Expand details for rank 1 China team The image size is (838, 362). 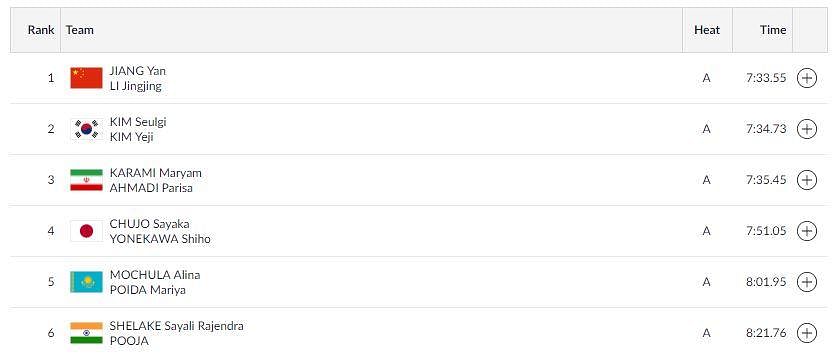(x=806, y=78)
